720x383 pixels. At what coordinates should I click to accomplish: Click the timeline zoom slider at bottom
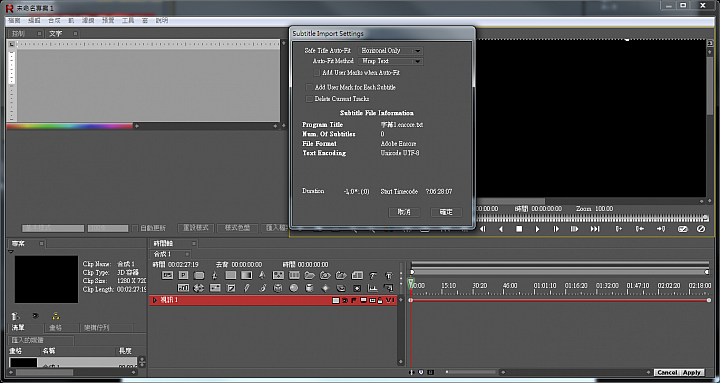click(472, 372)
